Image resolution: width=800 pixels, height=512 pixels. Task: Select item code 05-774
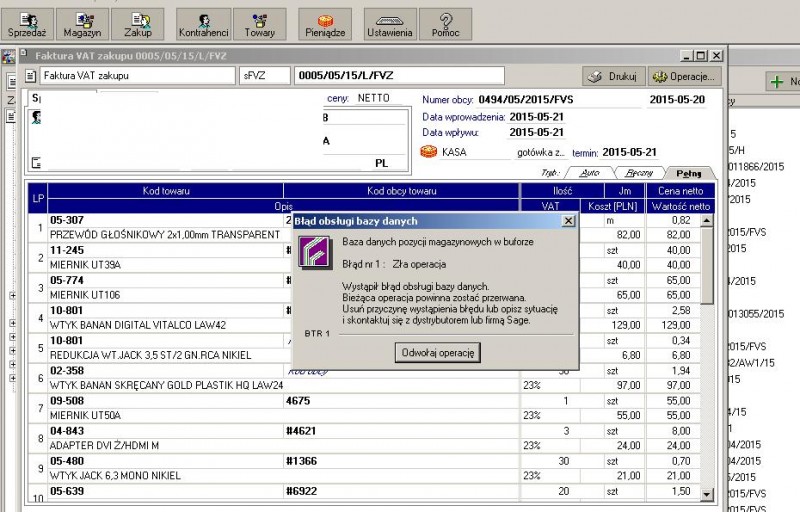(x=67, y=280)
